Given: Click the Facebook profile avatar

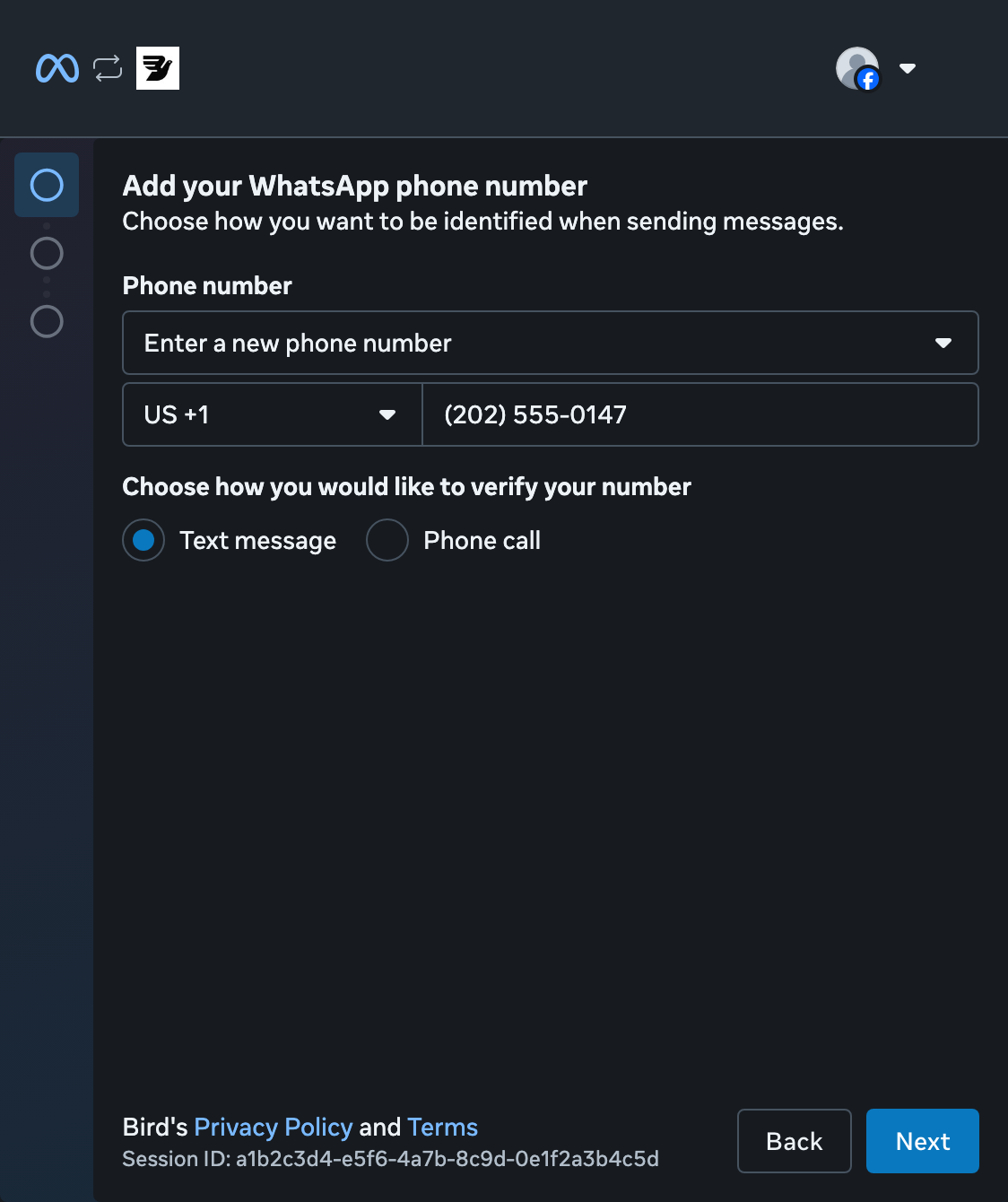Looking at the screenshot, I should pyautogui.click(x=858, y=69).
